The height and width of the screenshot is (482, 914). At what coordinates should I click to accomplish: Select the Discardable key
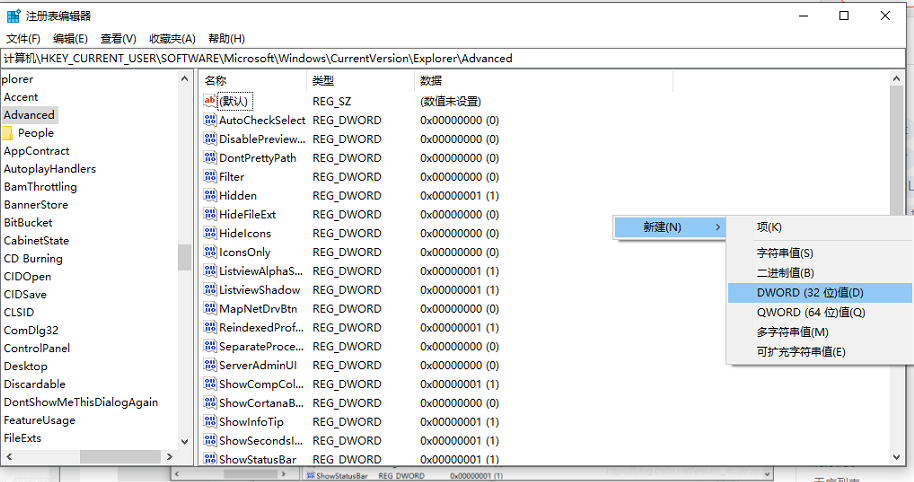pos(35,384)
